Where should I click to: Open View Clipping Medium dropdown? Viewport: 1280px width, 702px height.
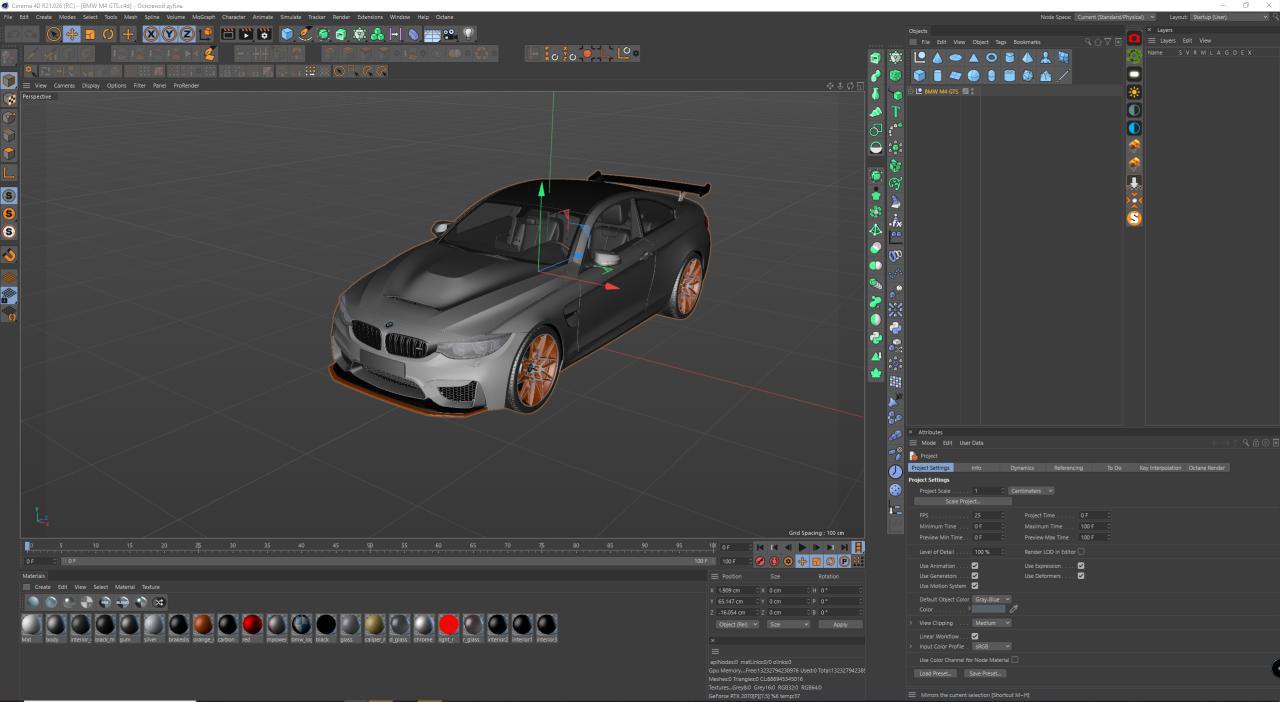point(992,623)
